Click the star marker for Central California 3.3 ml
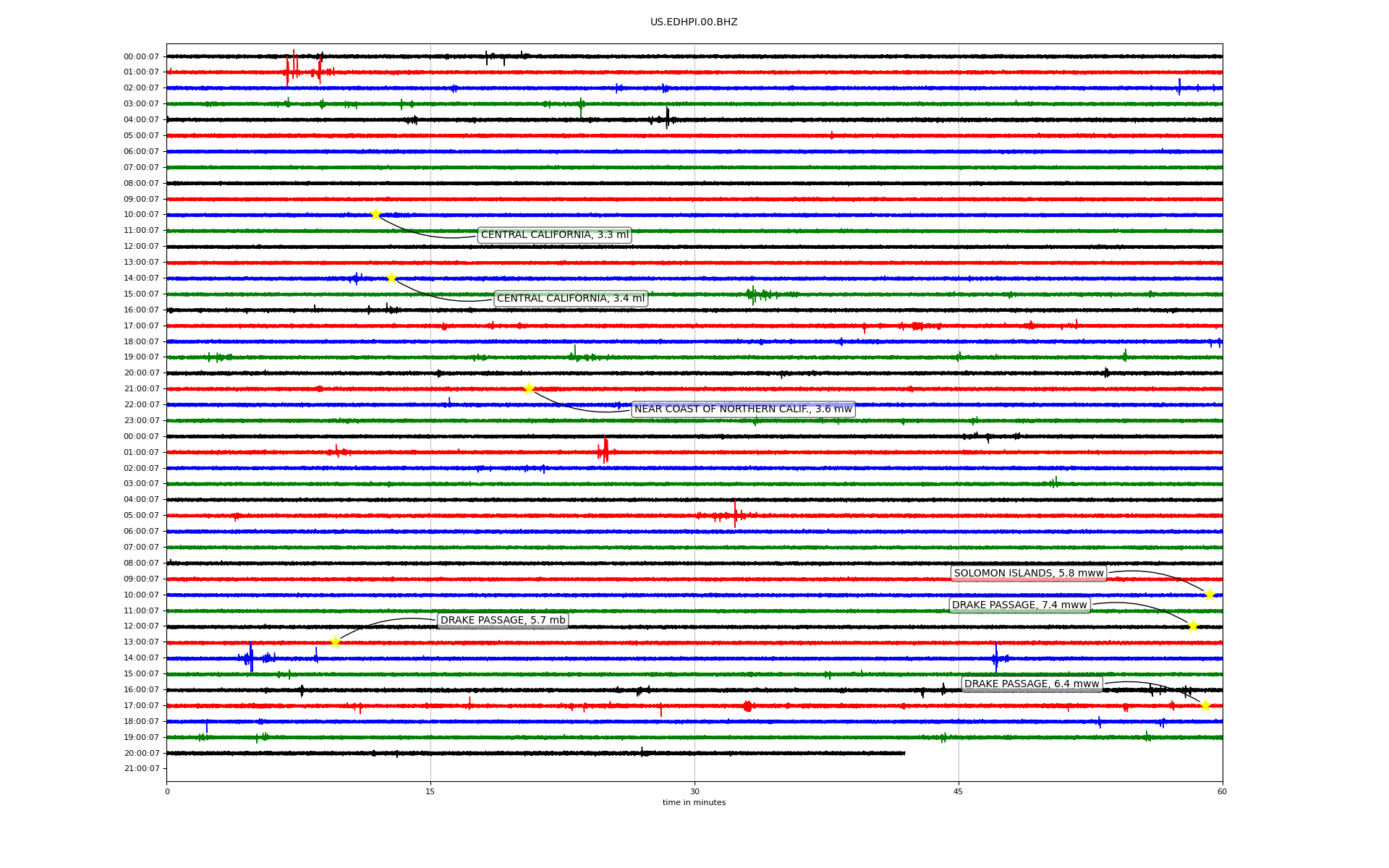Screen dimensions: 1389x868 point(375,214)
